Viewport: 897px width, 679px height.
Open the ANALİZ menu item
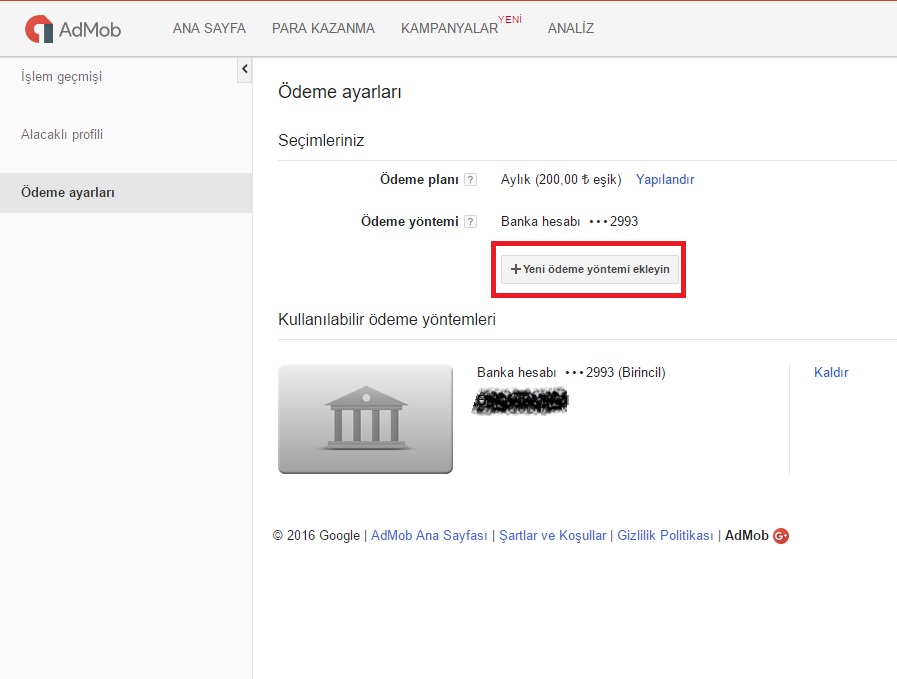click(x=570, y=29)
